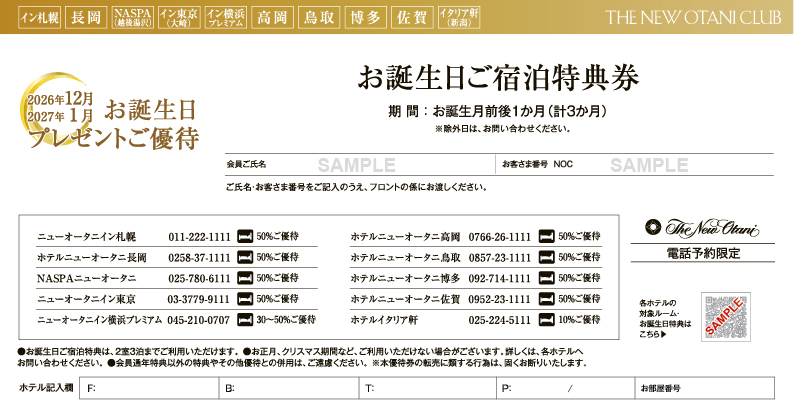Click the こちら▶ QR caption text
The width and height of the screenshot is (794, 410).
[x=653, y=334]
